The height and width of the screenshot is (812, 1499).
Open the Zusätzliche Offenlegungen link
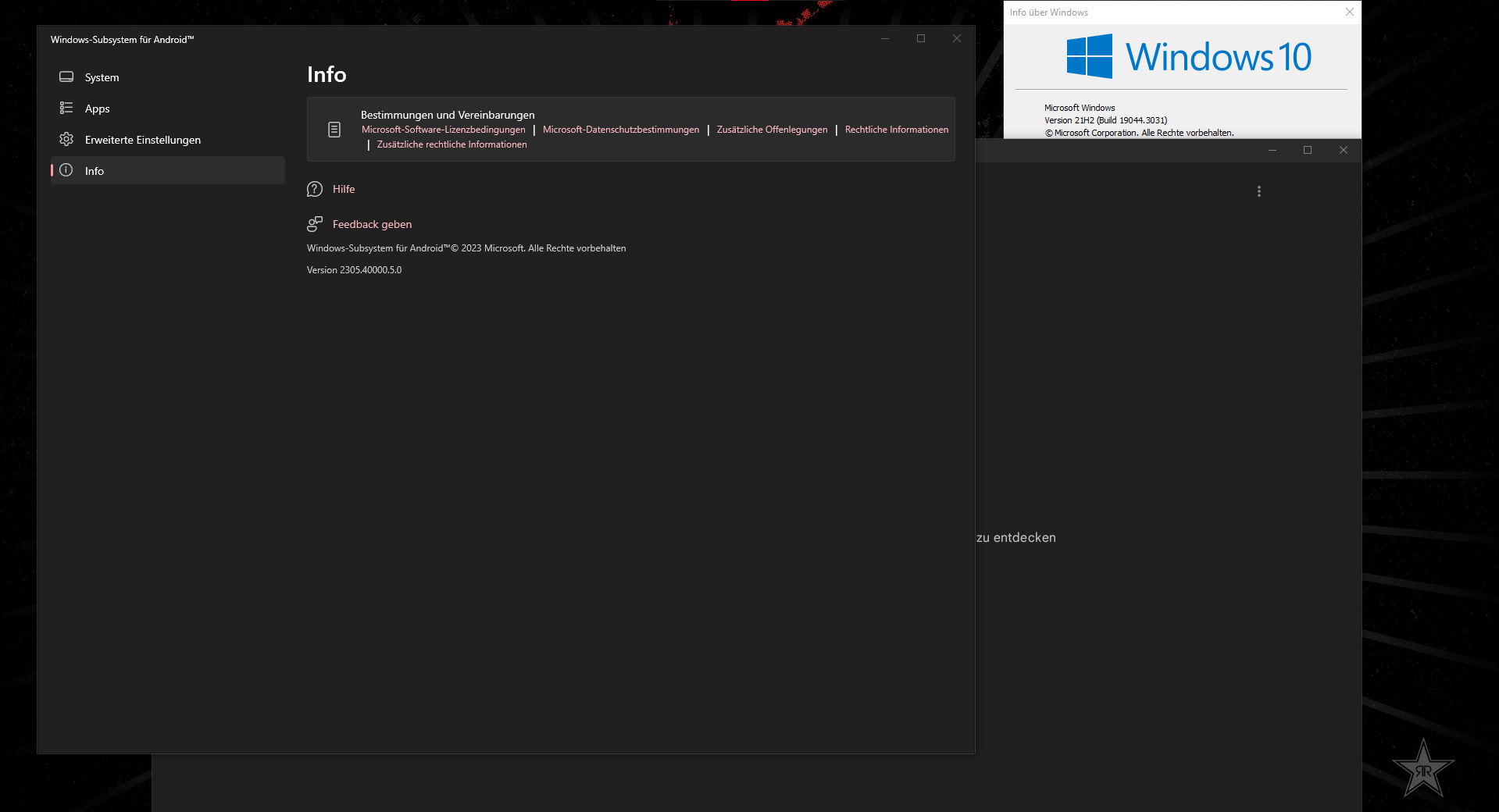click(x=771, y=130)
